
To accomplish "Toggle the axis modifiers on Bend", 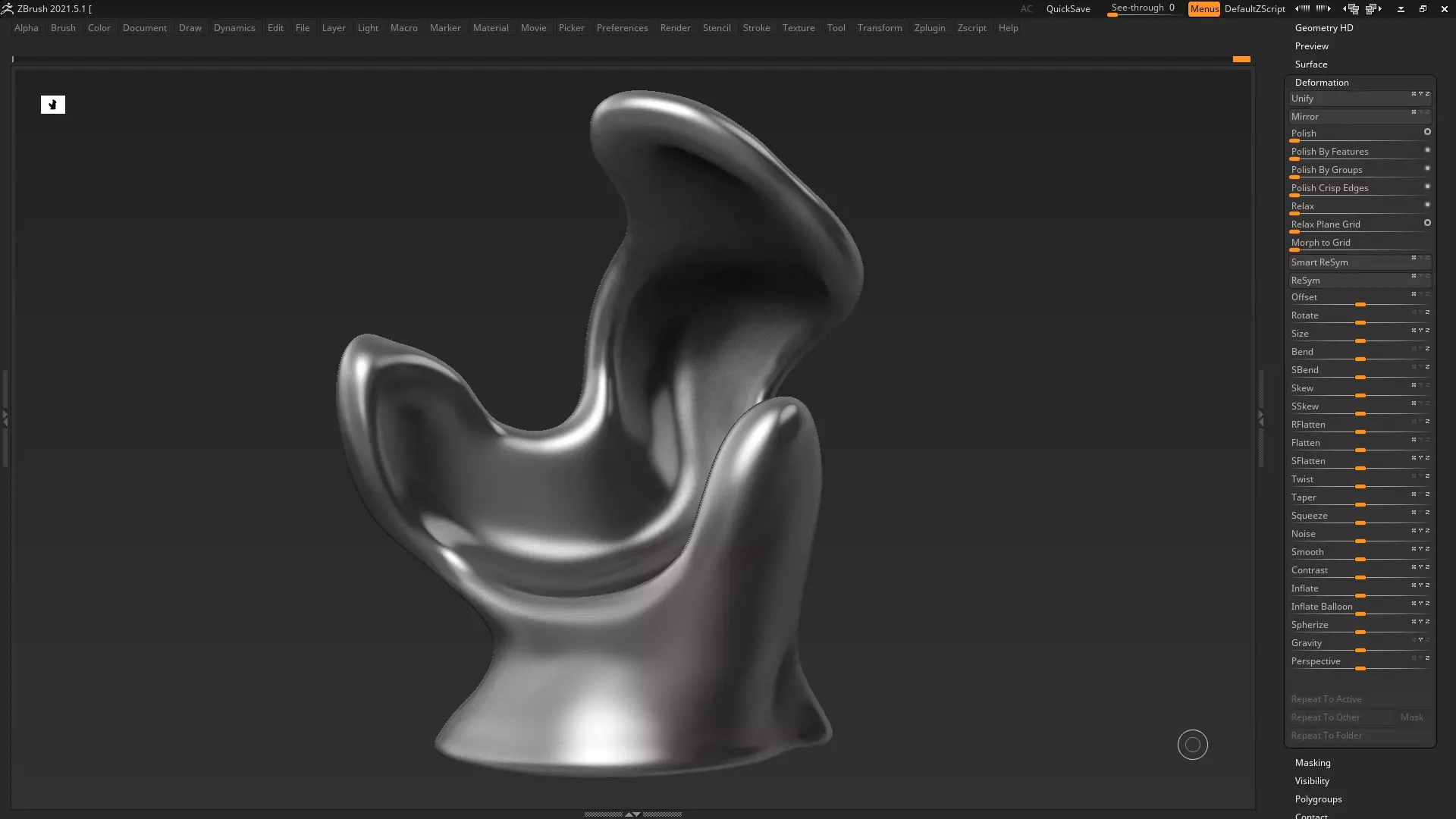I will tap(1420, 349).
